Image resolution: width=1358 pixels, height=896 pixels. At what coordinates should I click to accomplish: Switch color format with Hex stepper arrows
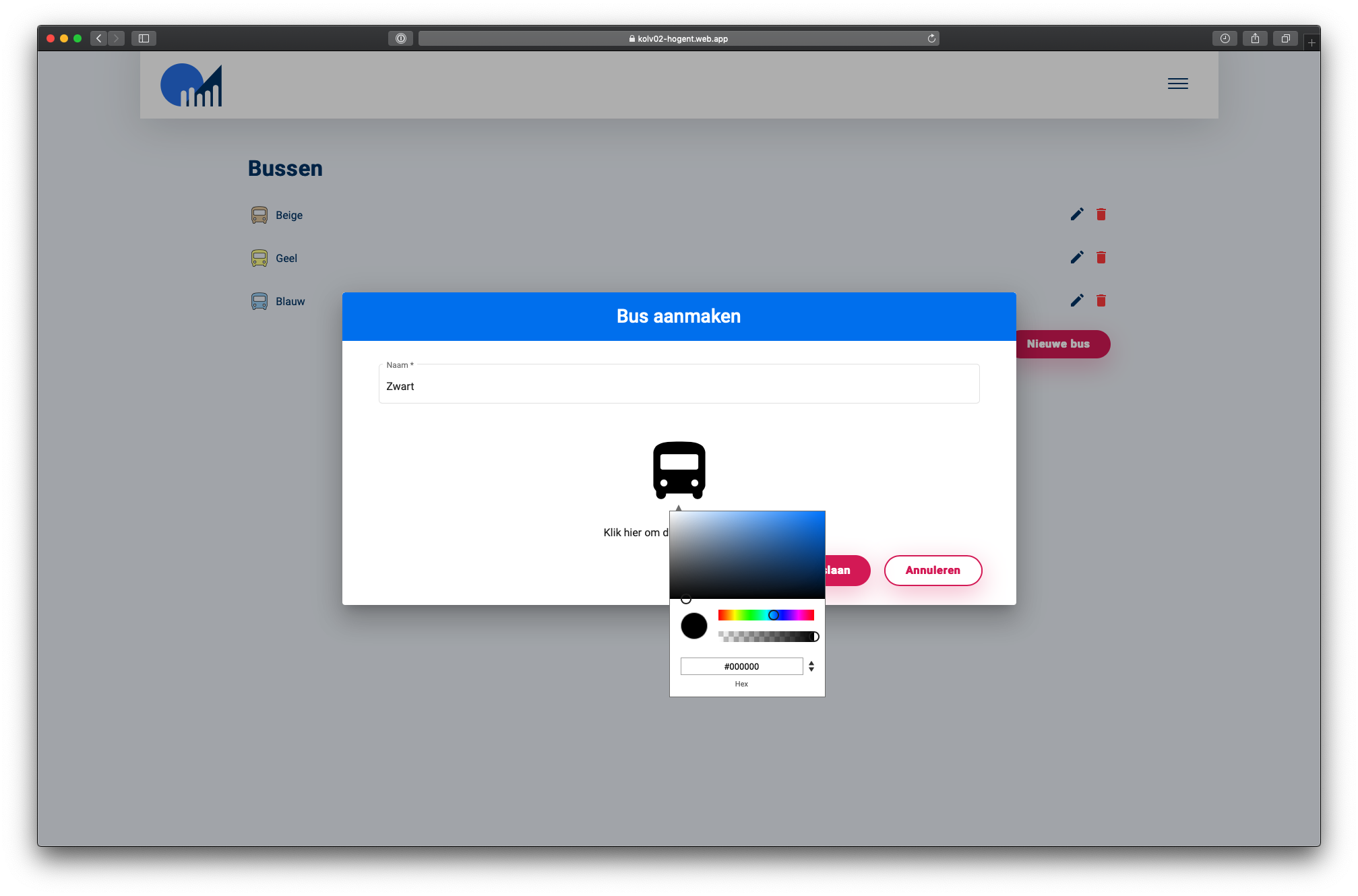click(x=811, y=666)
